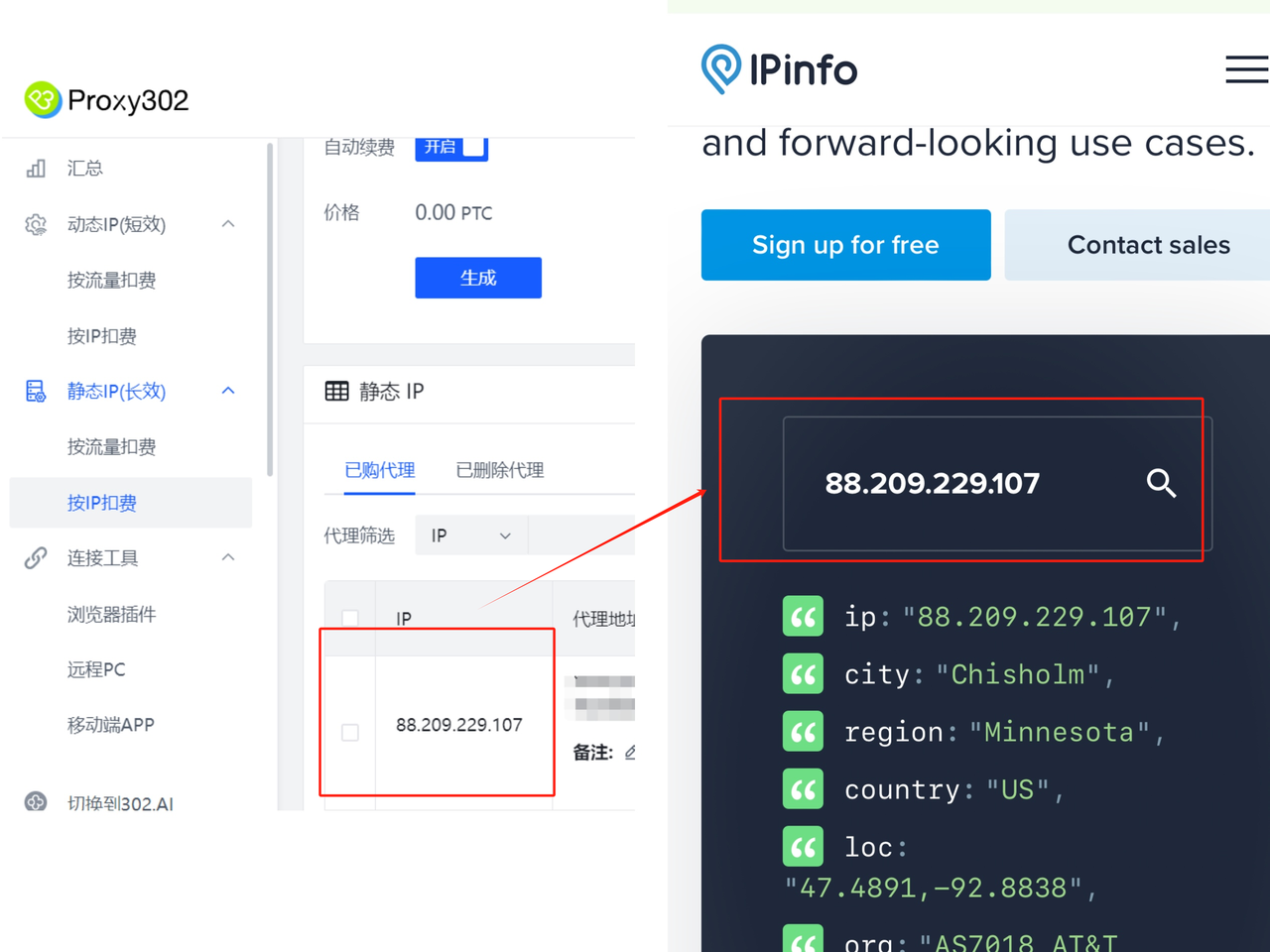The width and height of the screenshot is (1270, 952).
Task: Open 按流量扣费 under 动态IP(短效)
Action: [111, 280]
